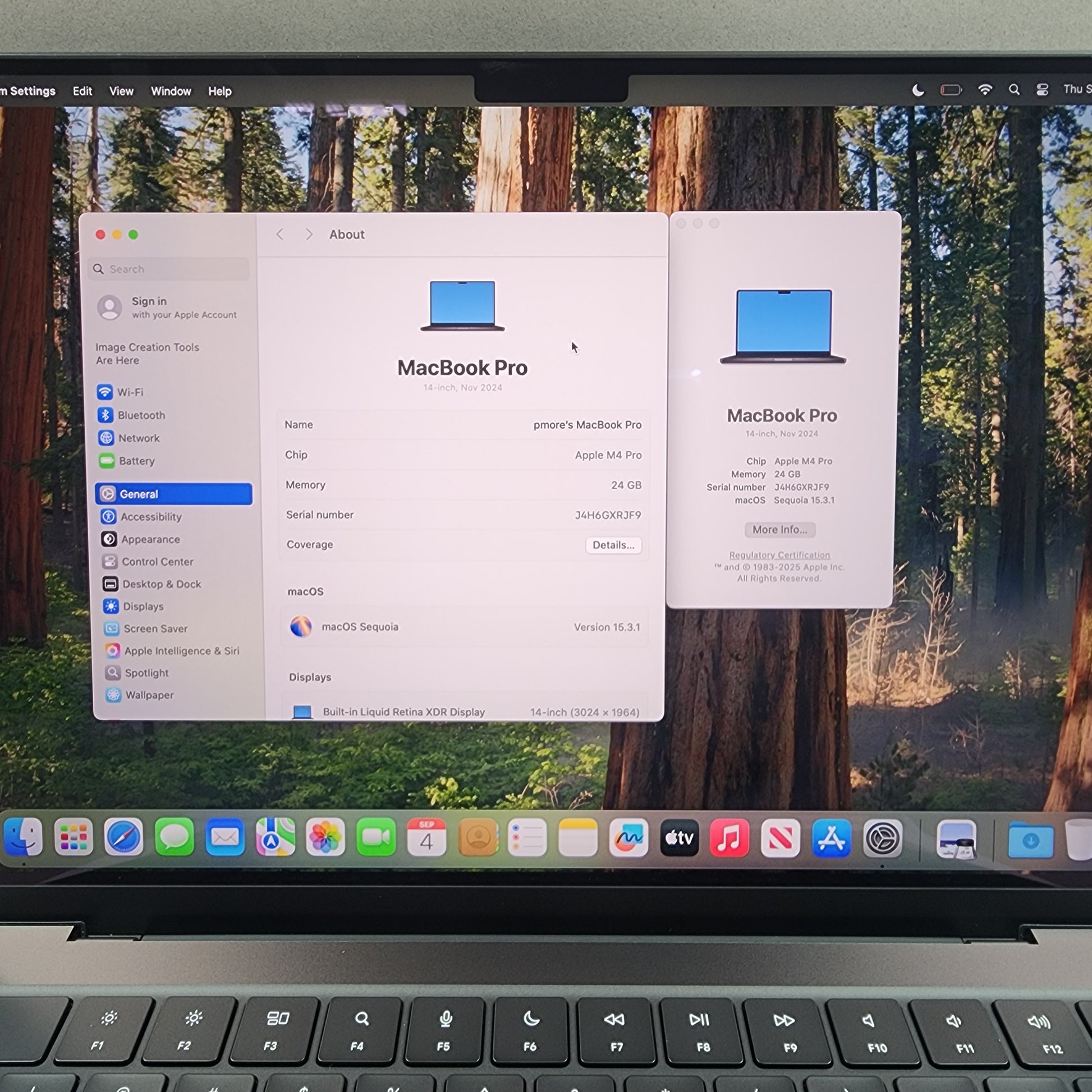Focus the settings Search field
This screenshot has width=1092, height=1092.
point(168,269)
